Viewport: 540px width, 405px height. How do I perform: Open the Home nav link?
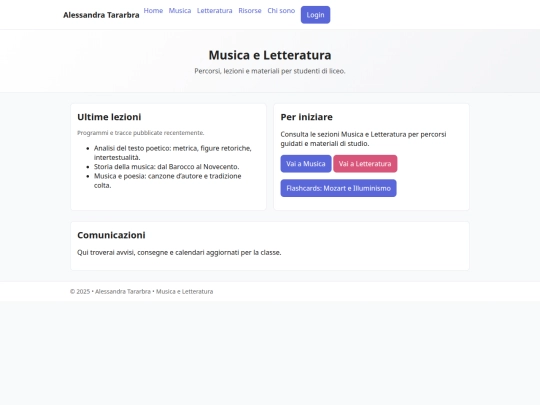(x=153, y=11)
